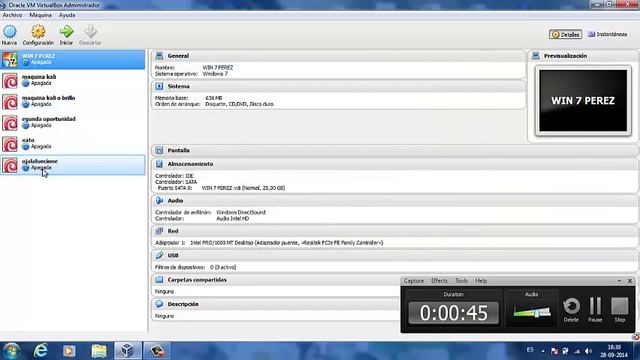Image resolution: width=640 pixels, height=360 pixels.
Task: Click 'Windows 7' operating system value
Action: point(215,74)
